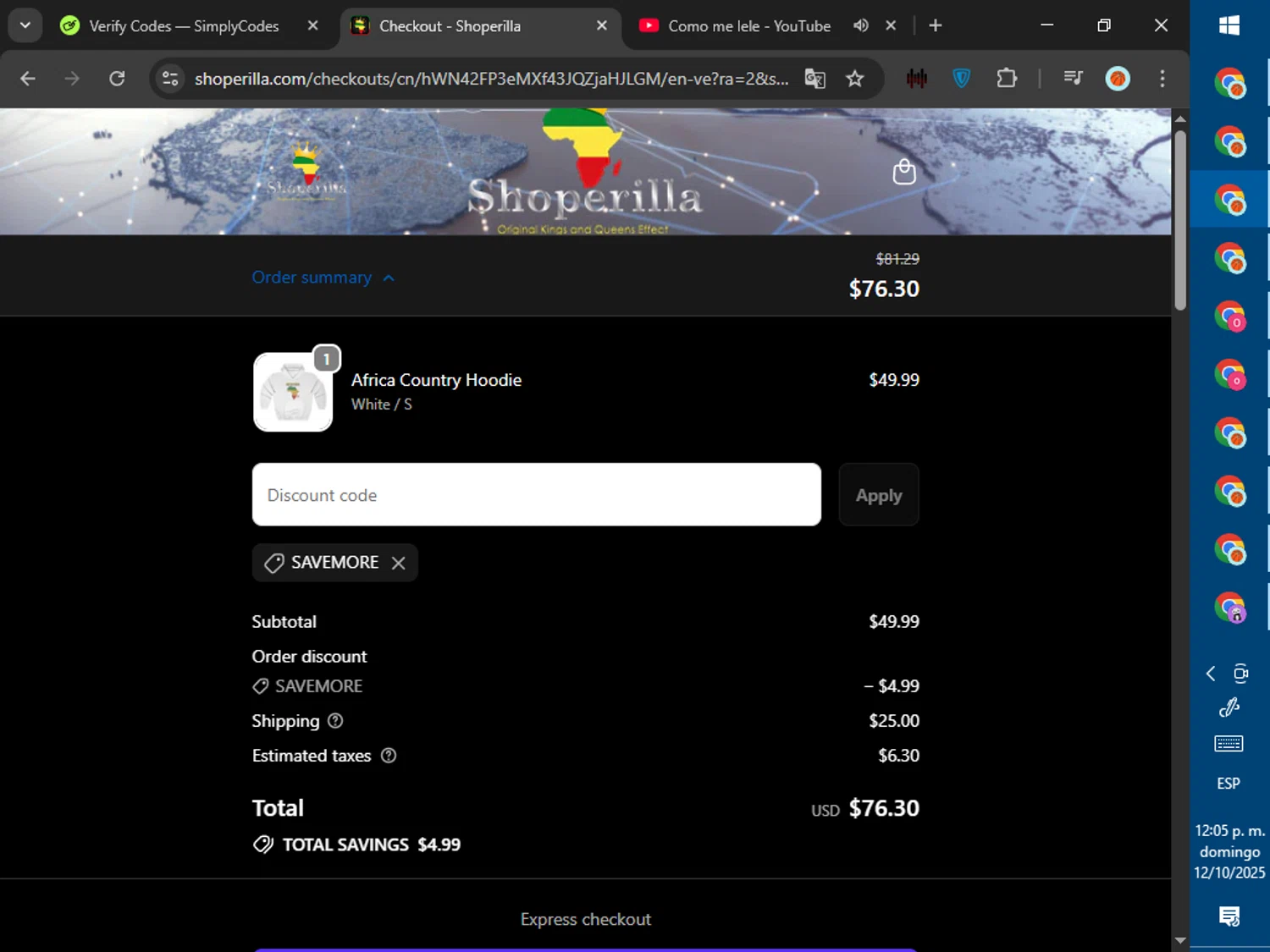Click the Express checkout label
Image resolution: width=1270 pixels, height=952 pixels.
tap(586, 919)
